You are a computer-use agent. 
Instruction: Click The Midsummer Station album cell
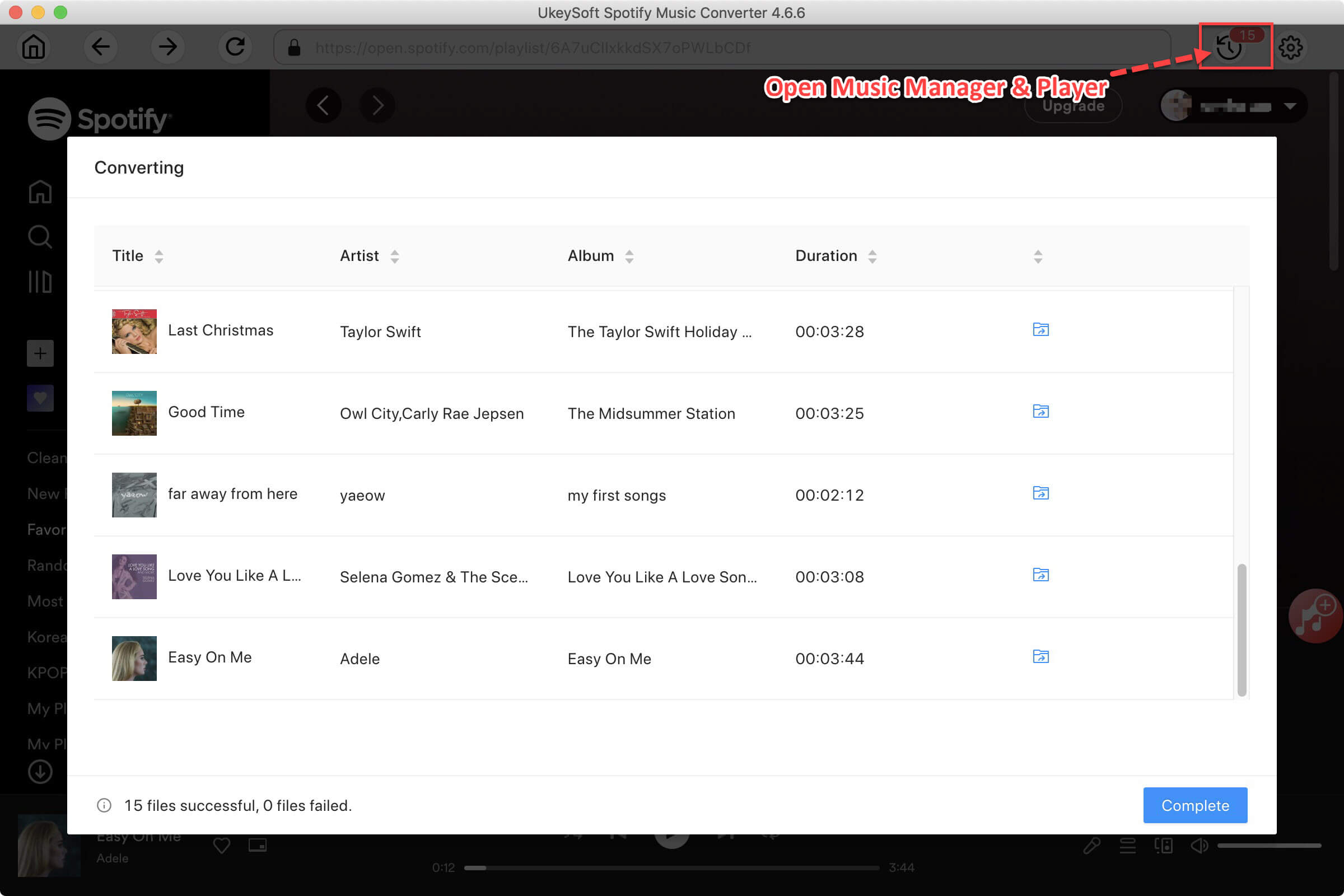pyautogui.click(x=651, y=413)
